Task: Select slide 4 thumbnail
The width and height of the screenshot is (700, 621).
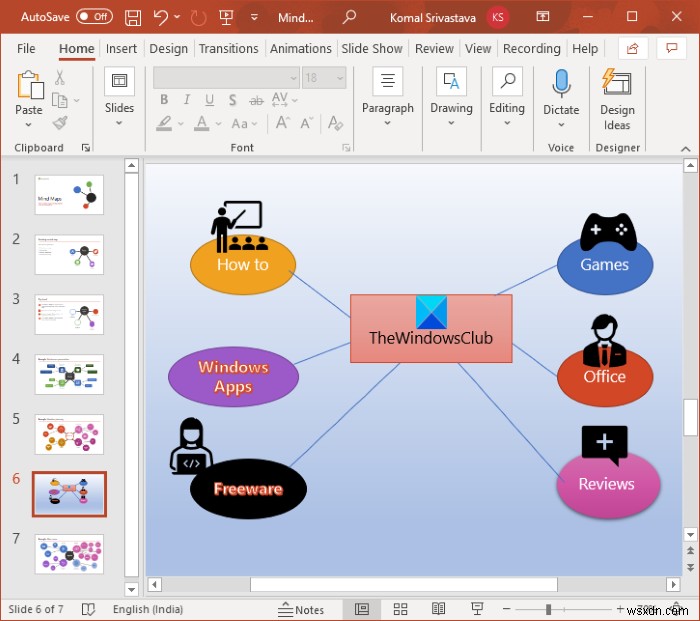Action: pos(69,374)
